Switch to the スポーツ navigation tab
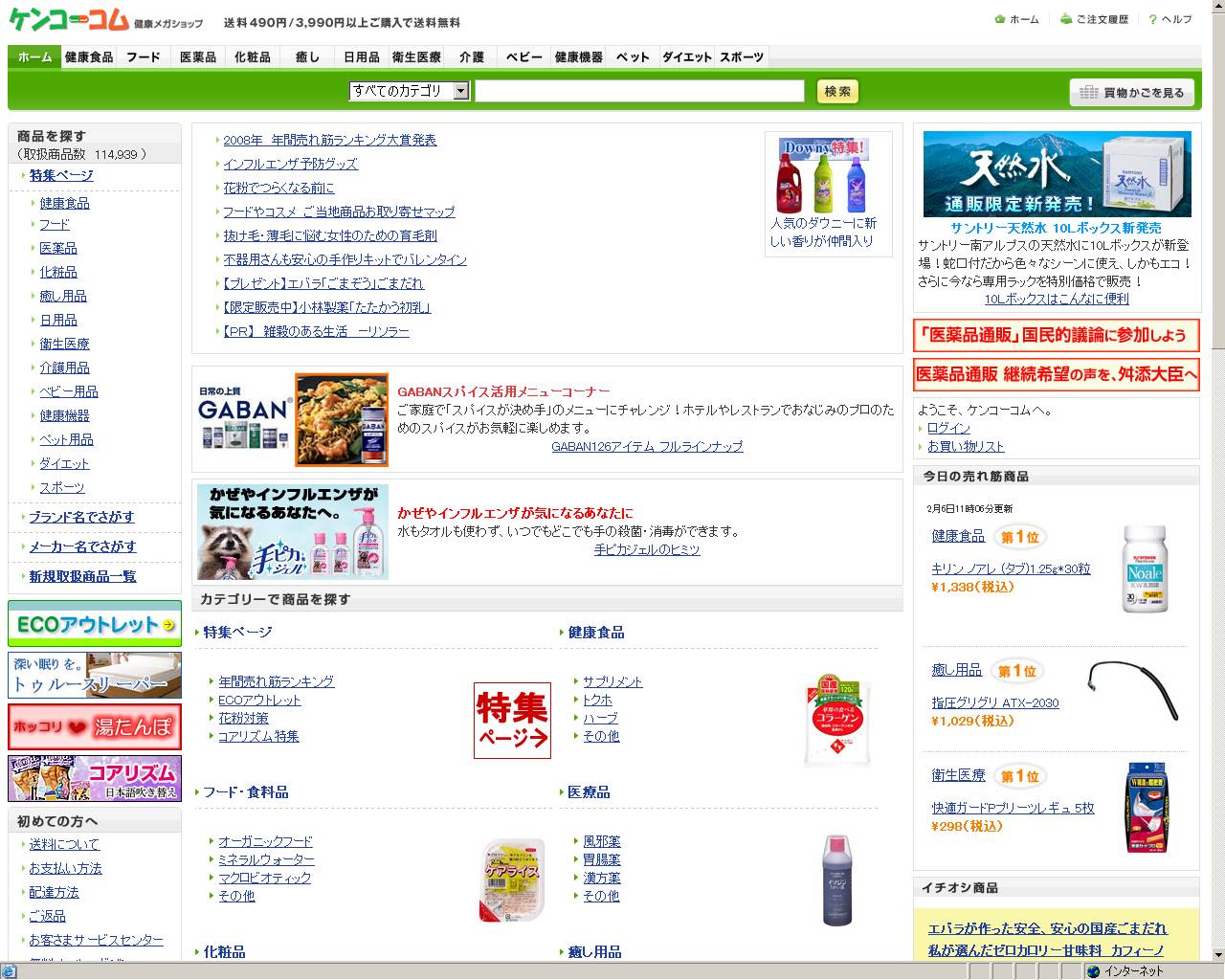Viewport: 1225px width, 980px height. pos(742,57)
